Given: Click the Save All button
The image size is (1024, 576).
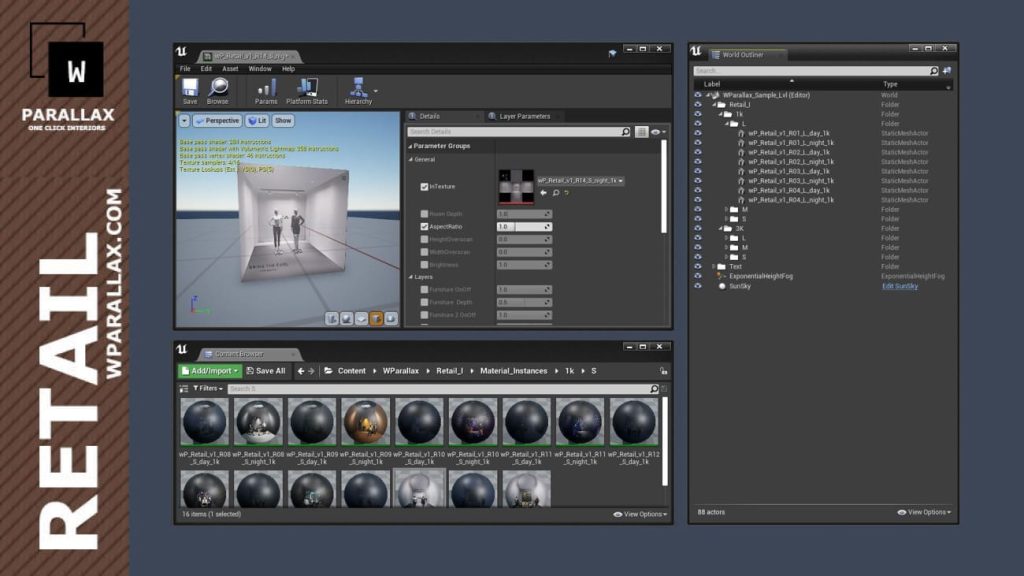Looking at the screenshot, I should [266, 371].
